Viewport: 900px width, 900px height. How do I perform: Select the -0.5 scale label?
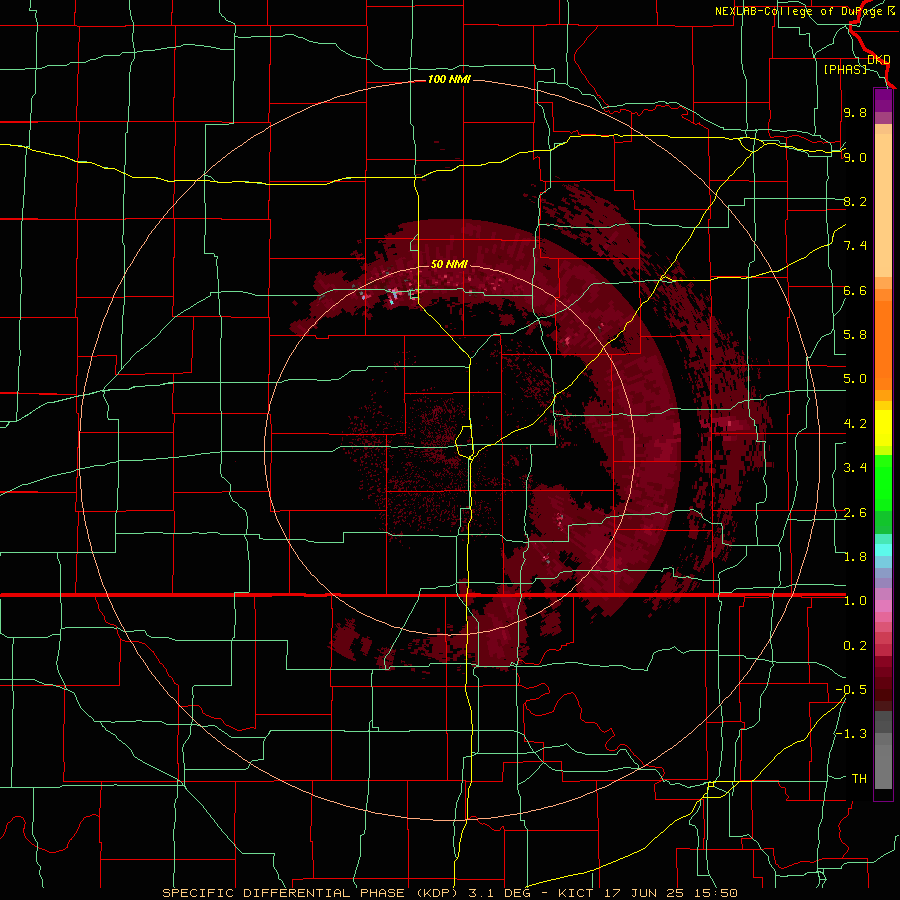[851, 690]
